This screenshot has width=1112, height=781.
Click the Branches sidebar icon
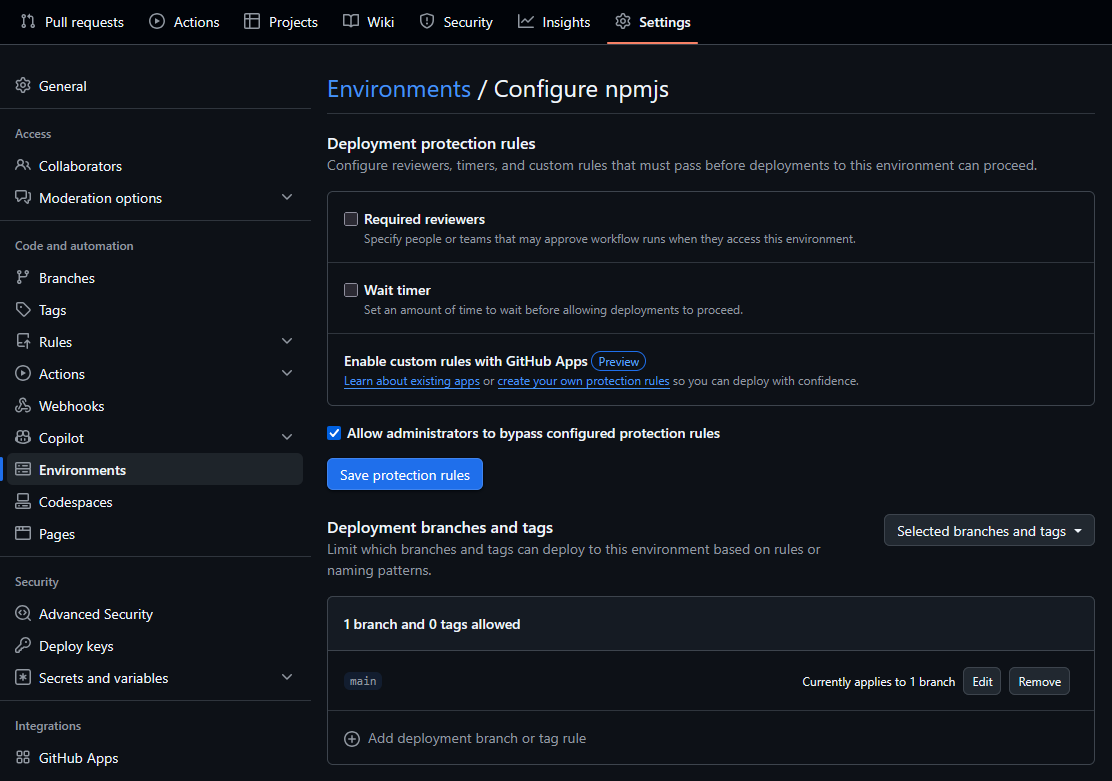22,277
